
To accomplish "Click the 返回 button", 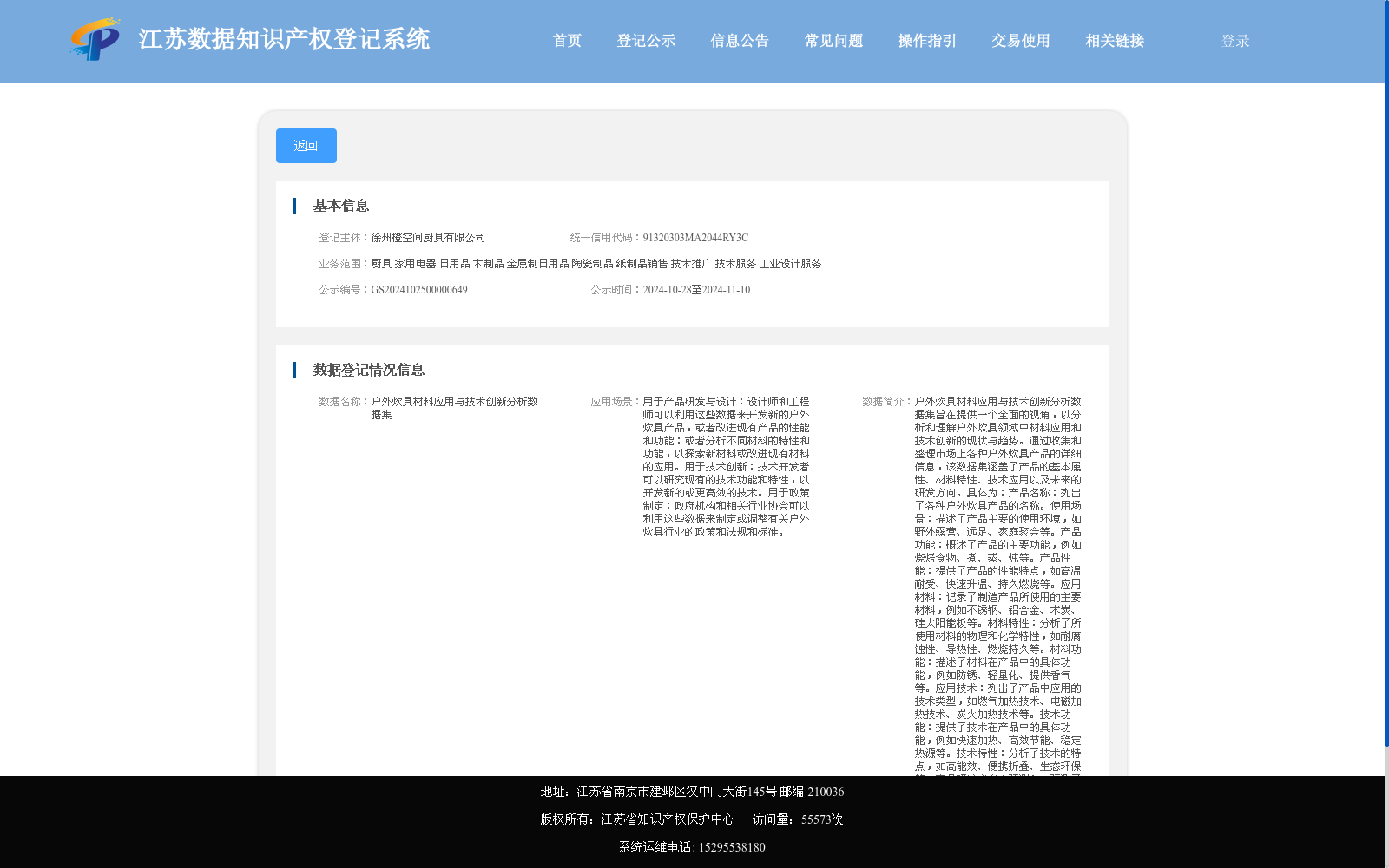I will [306, 146].
